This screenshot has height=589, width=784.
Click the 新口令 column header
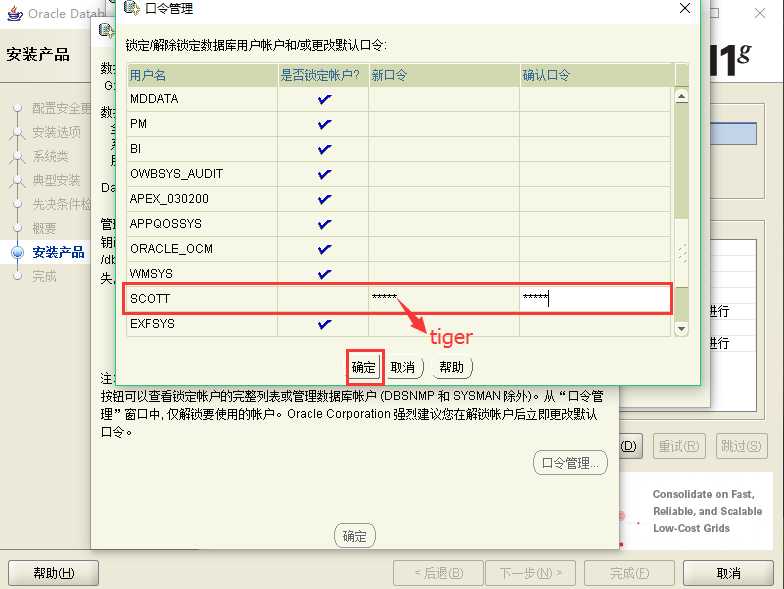pos(444,76)
